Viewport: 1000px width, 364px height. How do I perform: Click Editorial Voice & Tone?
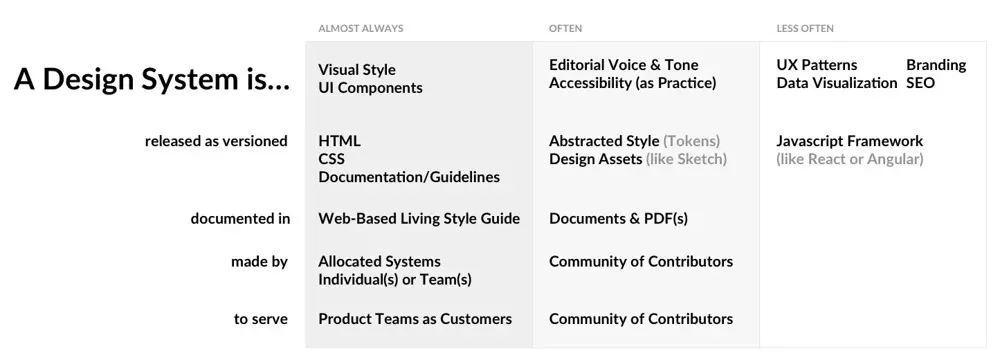[x=624, y=65]
